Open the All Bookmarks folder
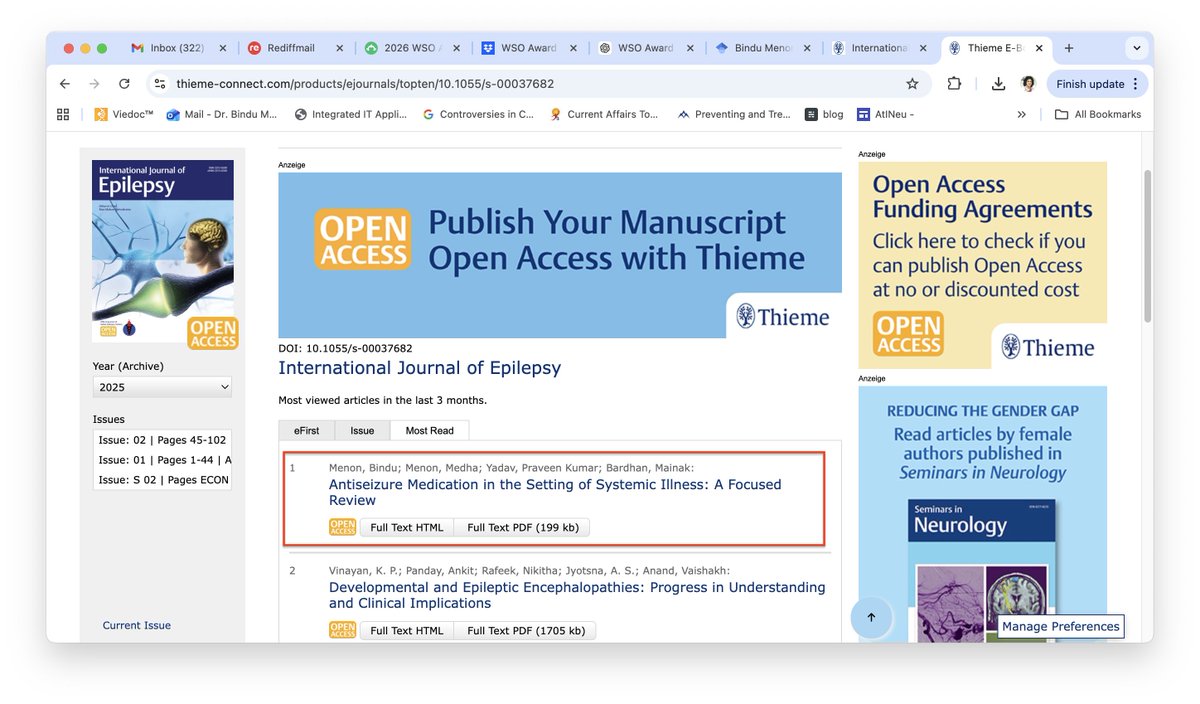This screenshot has width=1200, height=704. tap(1098, 114)
